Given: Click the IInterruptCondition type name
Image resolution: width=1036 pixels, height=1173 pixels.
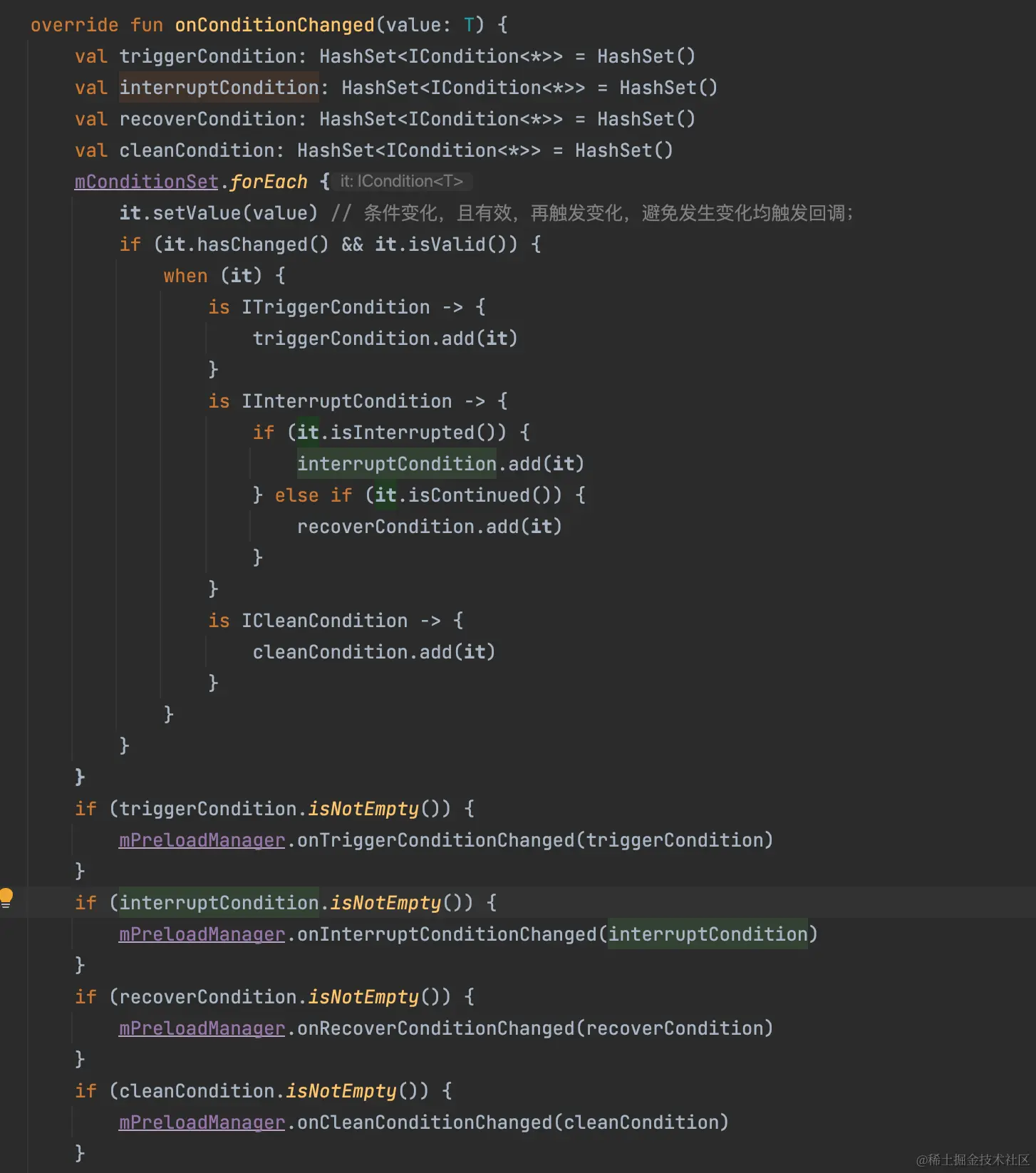Looking at the screenshot, I should tap(347, 401).
